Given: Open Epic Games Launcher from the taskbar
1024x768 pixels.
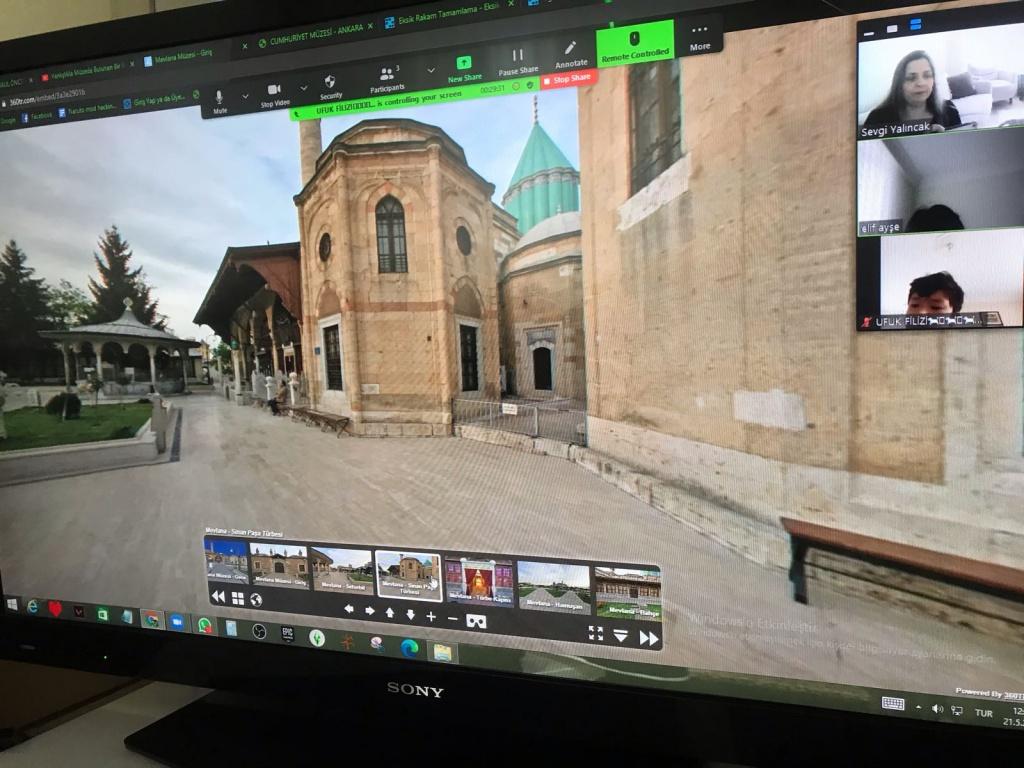Looking at the screenshot, I should (x=287, y=634).
